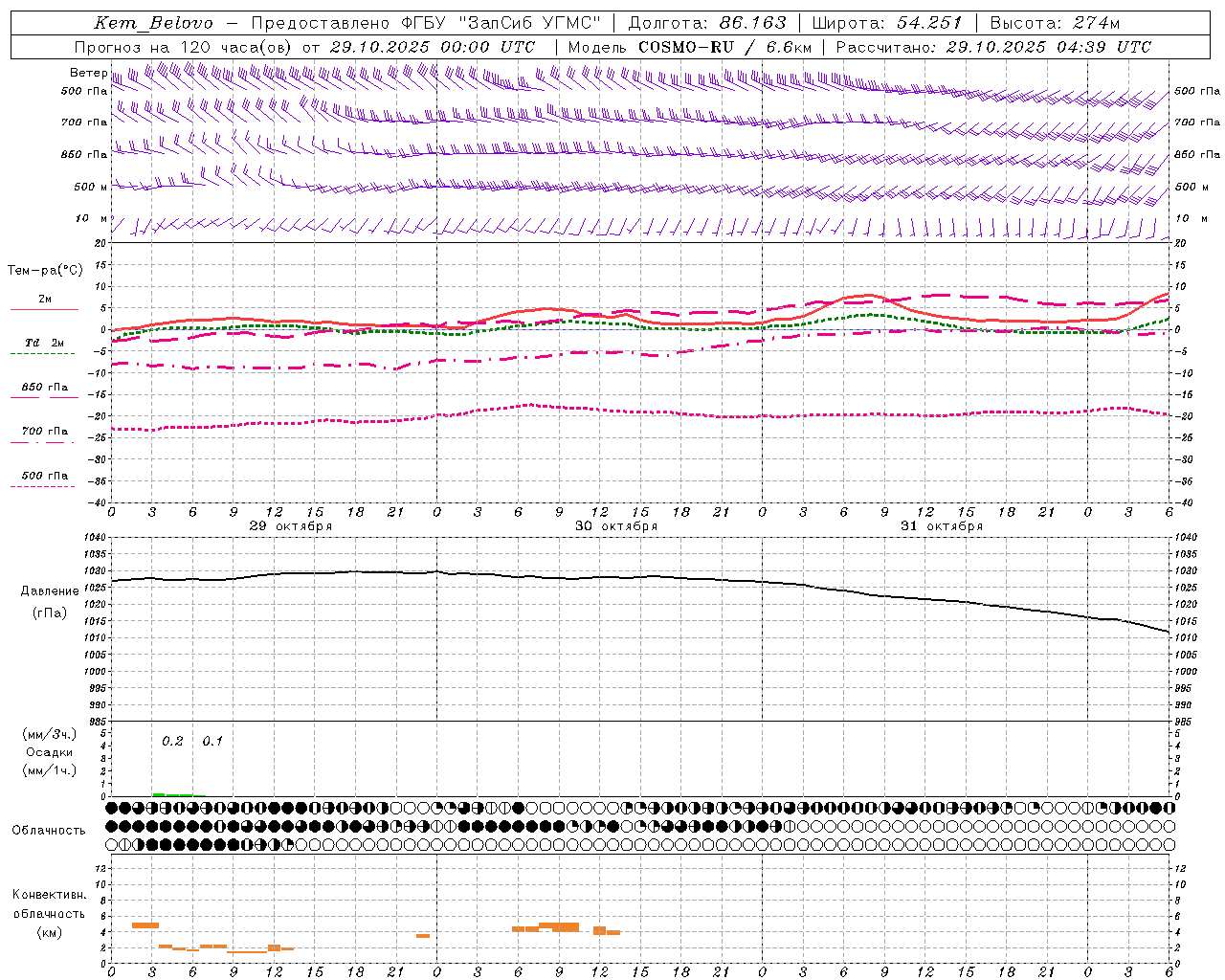The height and width of the screenshot is (980, 1225).
Task: Click the 'Давление' pressure panel label
Action: pyautogui.click(x=50, y=591)
